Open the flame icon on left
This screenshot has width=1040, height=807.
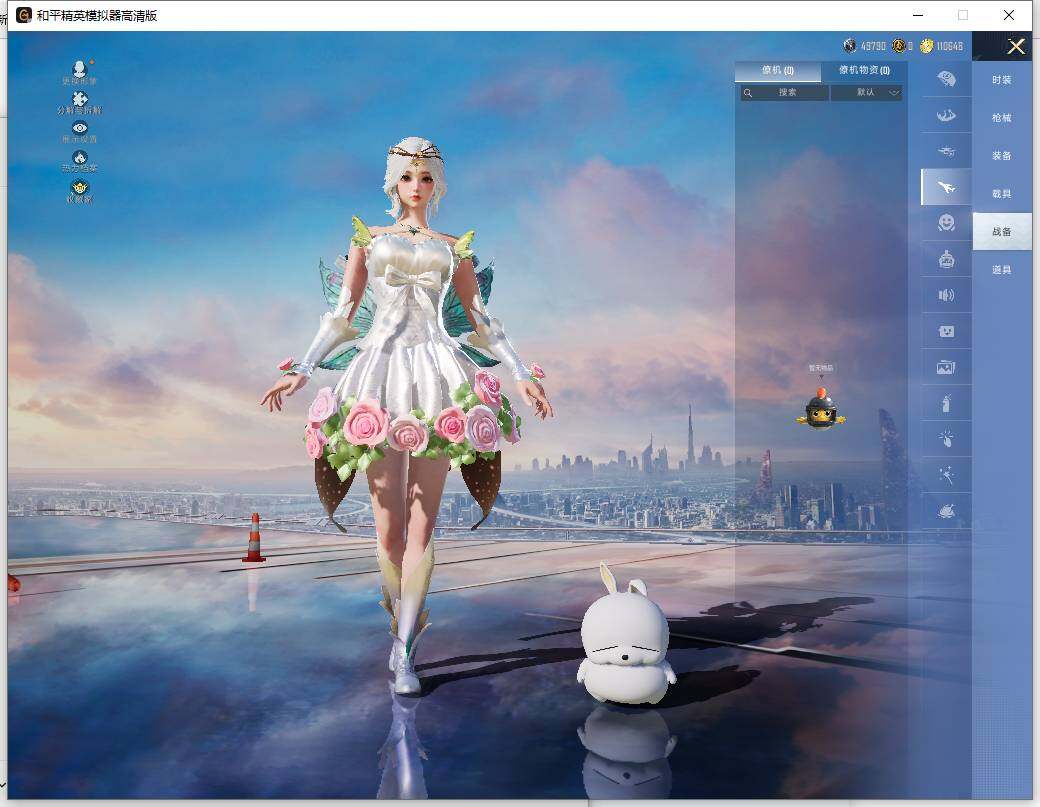point(80,157)
